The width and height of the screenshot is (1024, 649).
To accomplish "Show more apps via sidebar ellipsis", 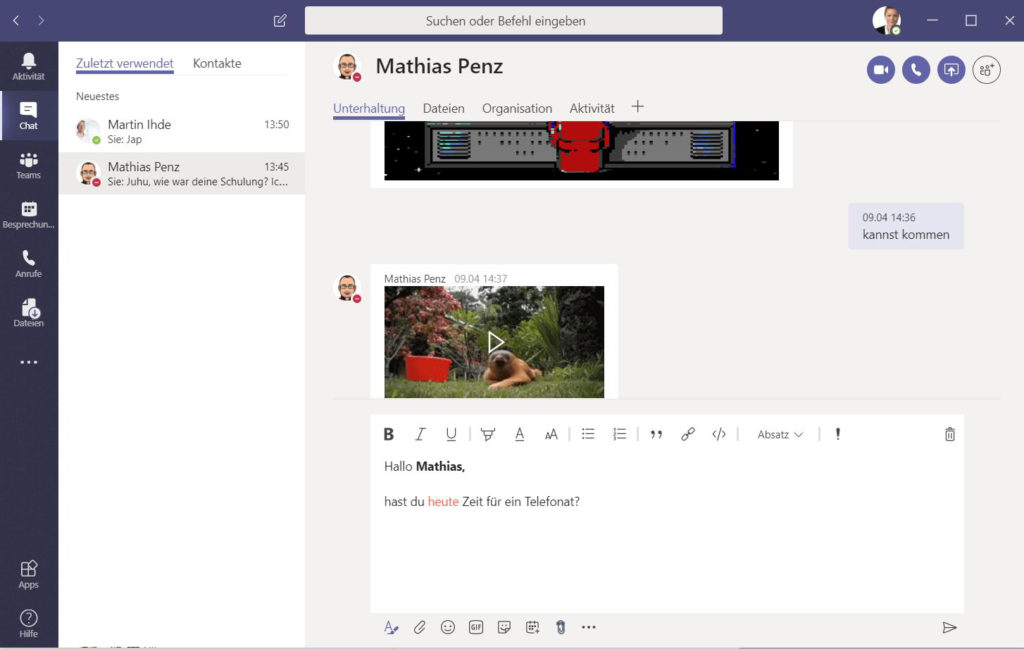I will tap(29, 362).
